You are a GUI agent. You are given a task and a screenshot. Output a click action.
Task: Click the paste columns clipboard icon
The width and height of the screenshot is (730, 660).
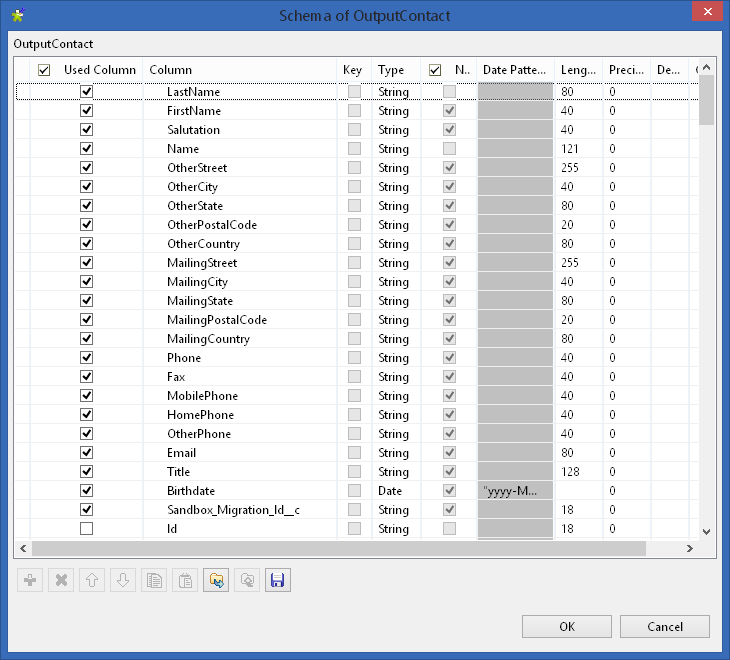185,580
